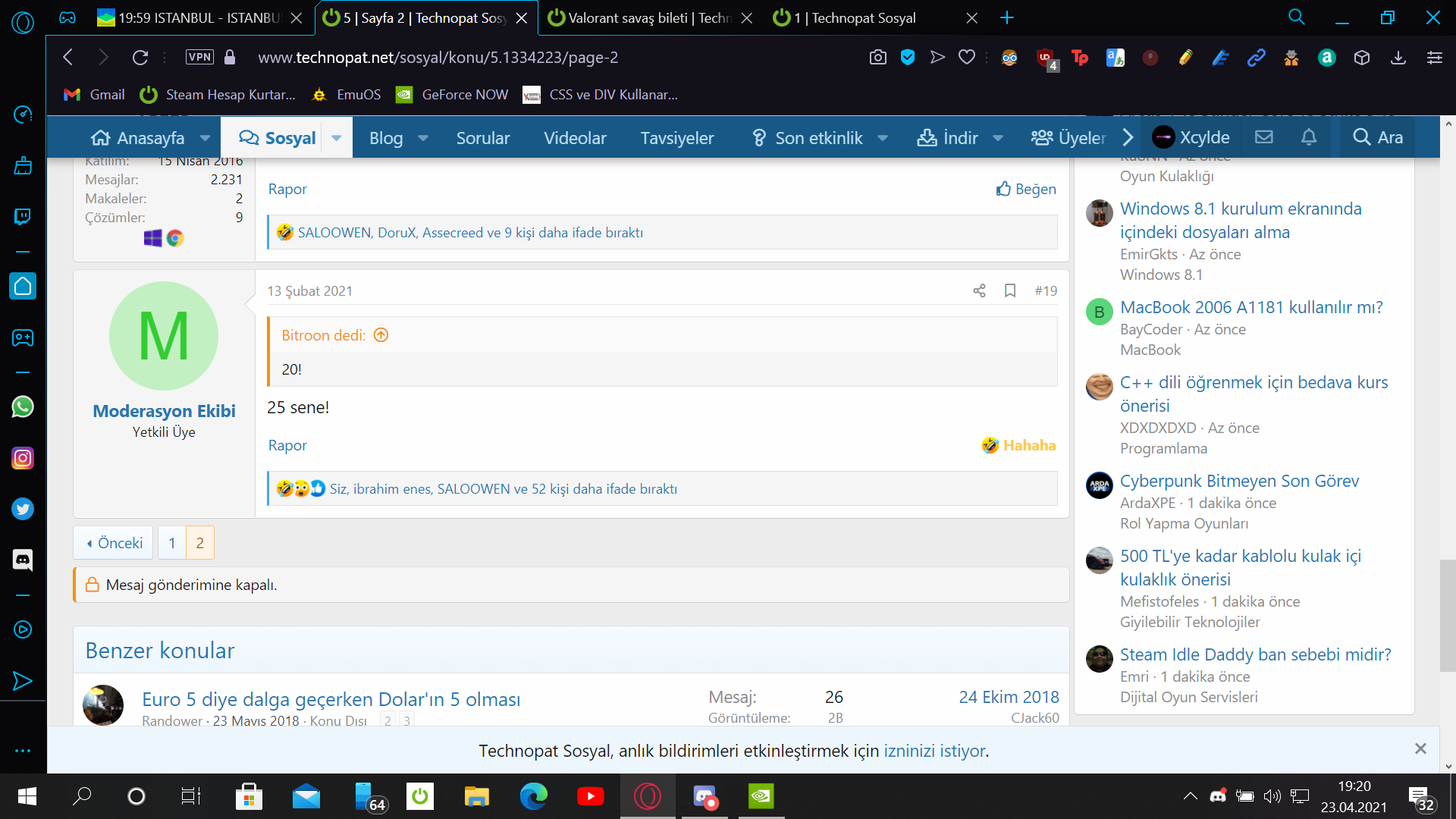Open the forum notifications bell
Screen dimensions: 1456x819
point(1309,137)
